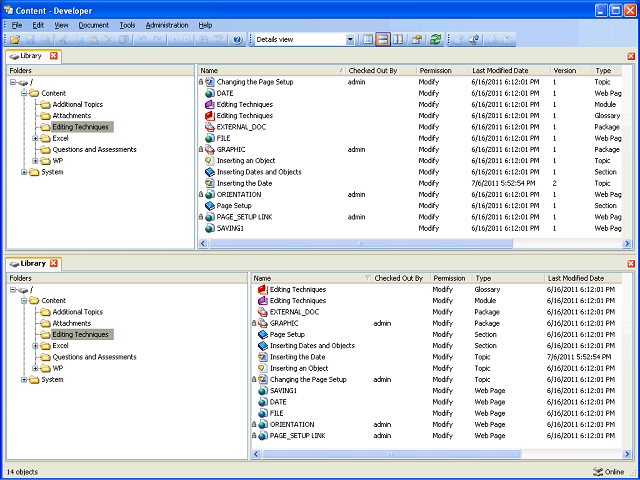Image resolution: width=640 pixels, height=480 pixels.
Task: Click the binoculars Find toolbar icon
Action: tap(203, 40)
